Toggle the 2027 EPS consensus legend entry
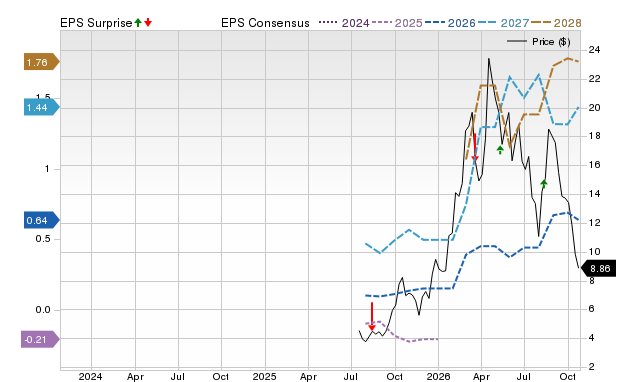The height and width of the screenshot is (382, 640). point(504,23)
